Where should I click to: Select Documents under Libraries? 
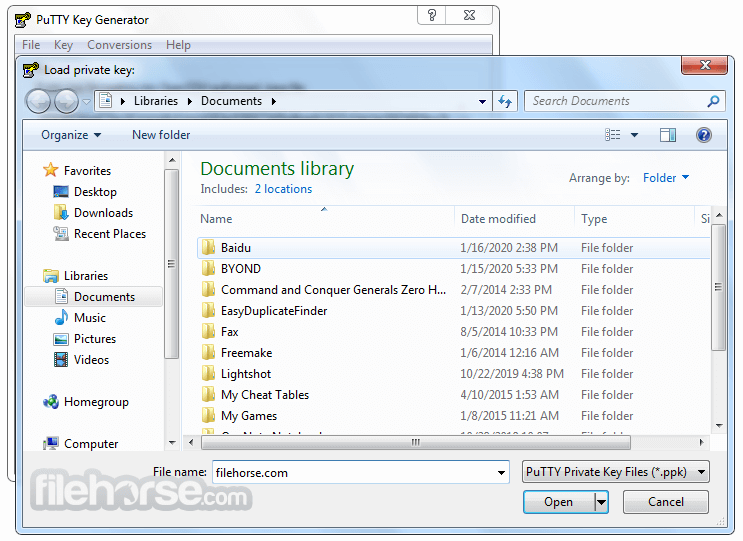[x=94, y=297]
